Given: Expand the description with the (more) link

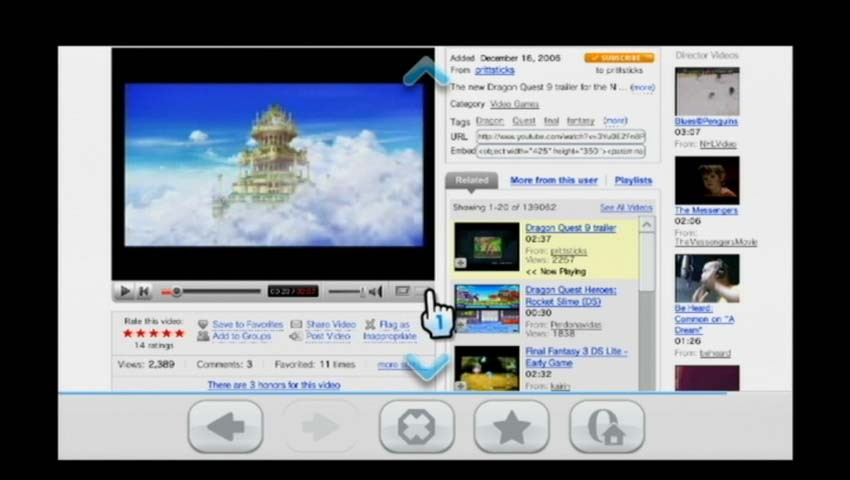Looking at the screenshot, I should click(x=643, y=87).
